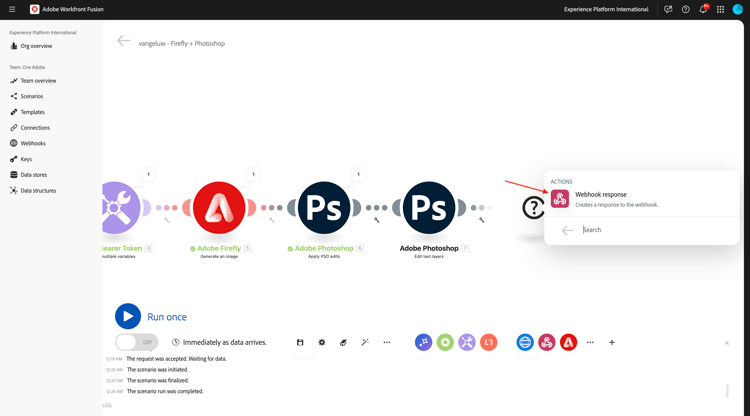Open the orange Text parser brackets icon
This screenshot has height=416, width=750.
[488, 342]
